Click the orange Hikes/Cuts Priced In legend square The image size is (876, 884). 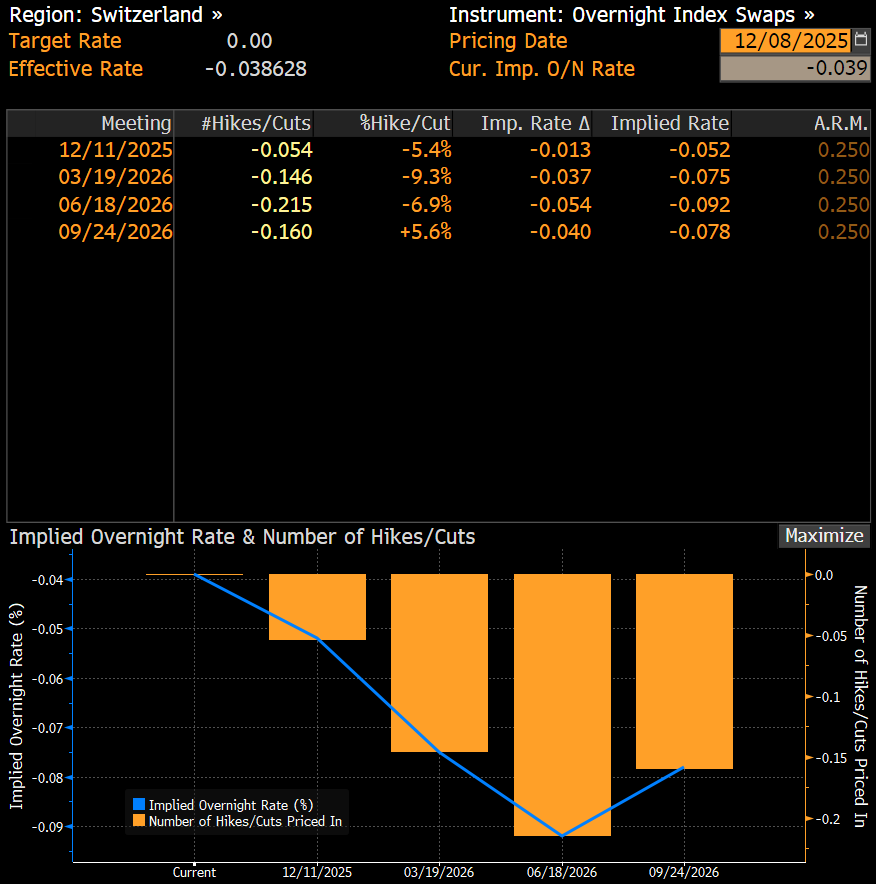[x=138, y=821]
